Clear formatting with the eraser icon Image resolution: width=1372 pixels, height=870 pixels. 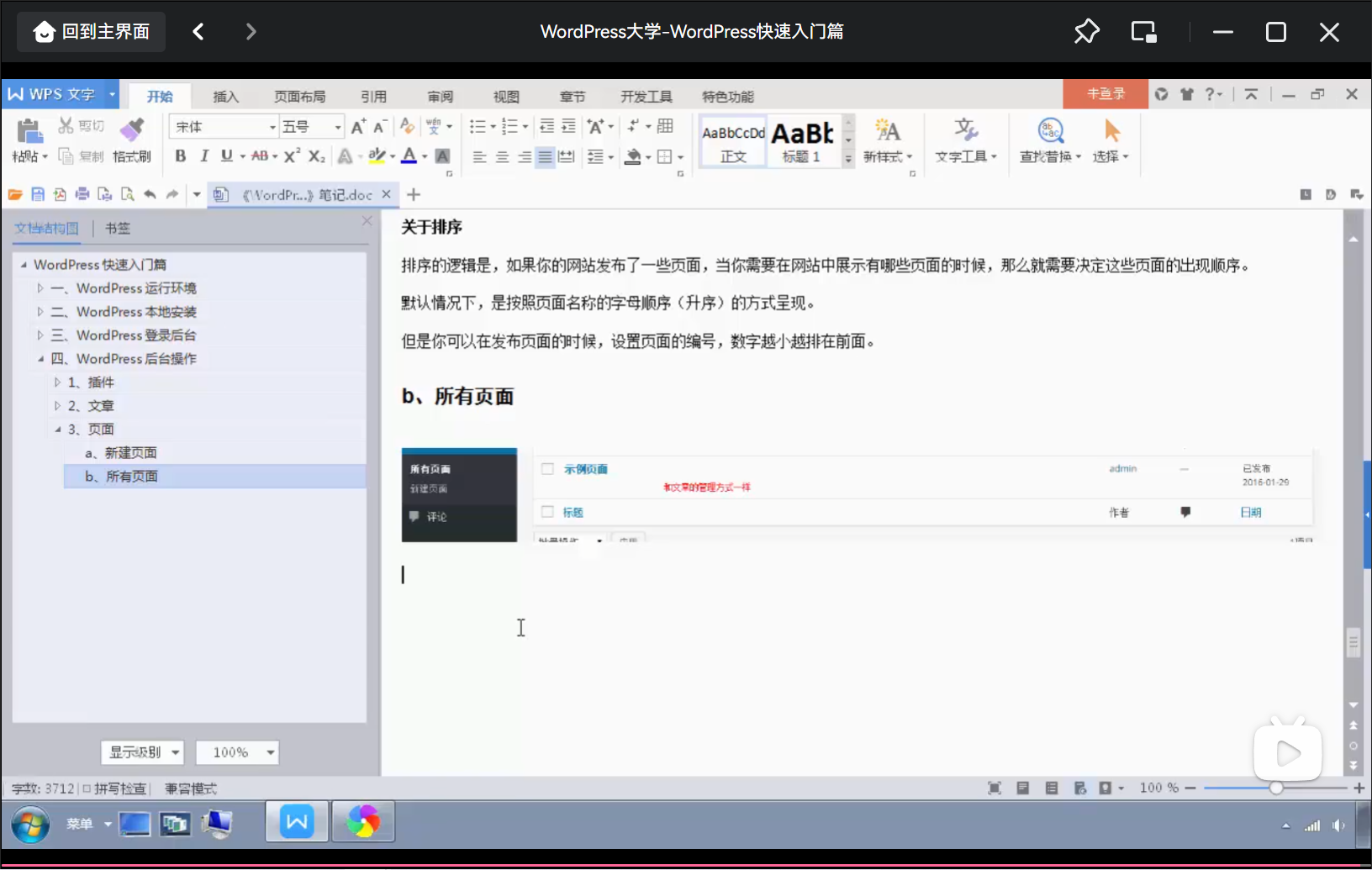(x=407, y=126)
